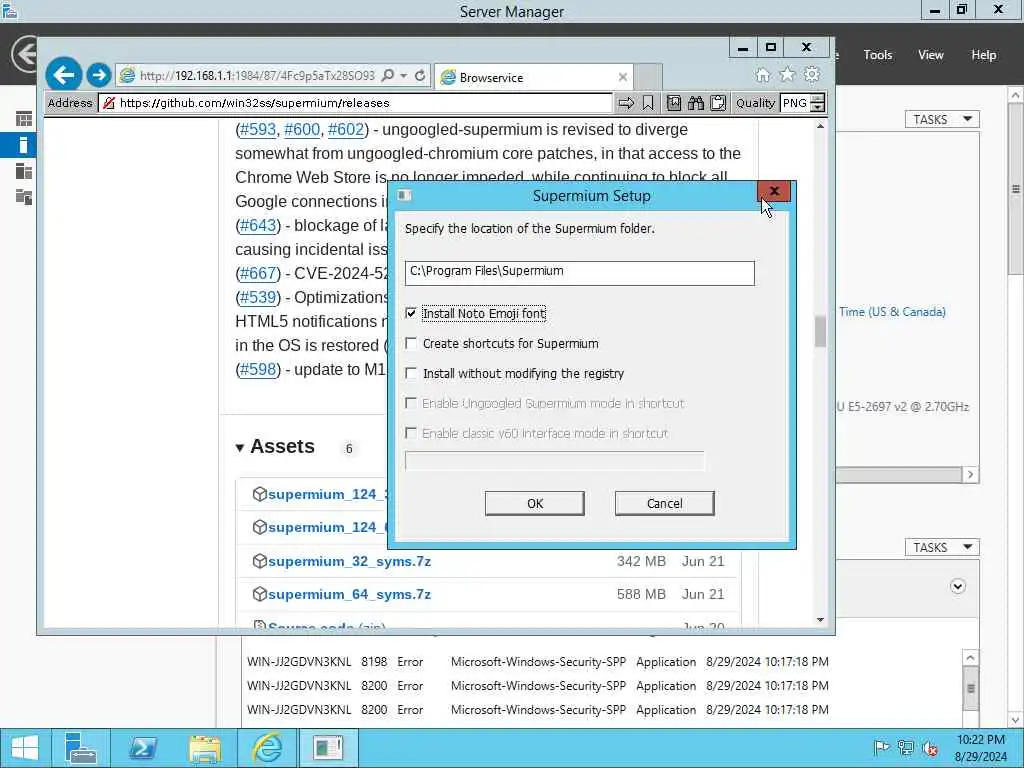Close the Browservice tab
This screenshot has height=768, width=1024.
(622, 77)
